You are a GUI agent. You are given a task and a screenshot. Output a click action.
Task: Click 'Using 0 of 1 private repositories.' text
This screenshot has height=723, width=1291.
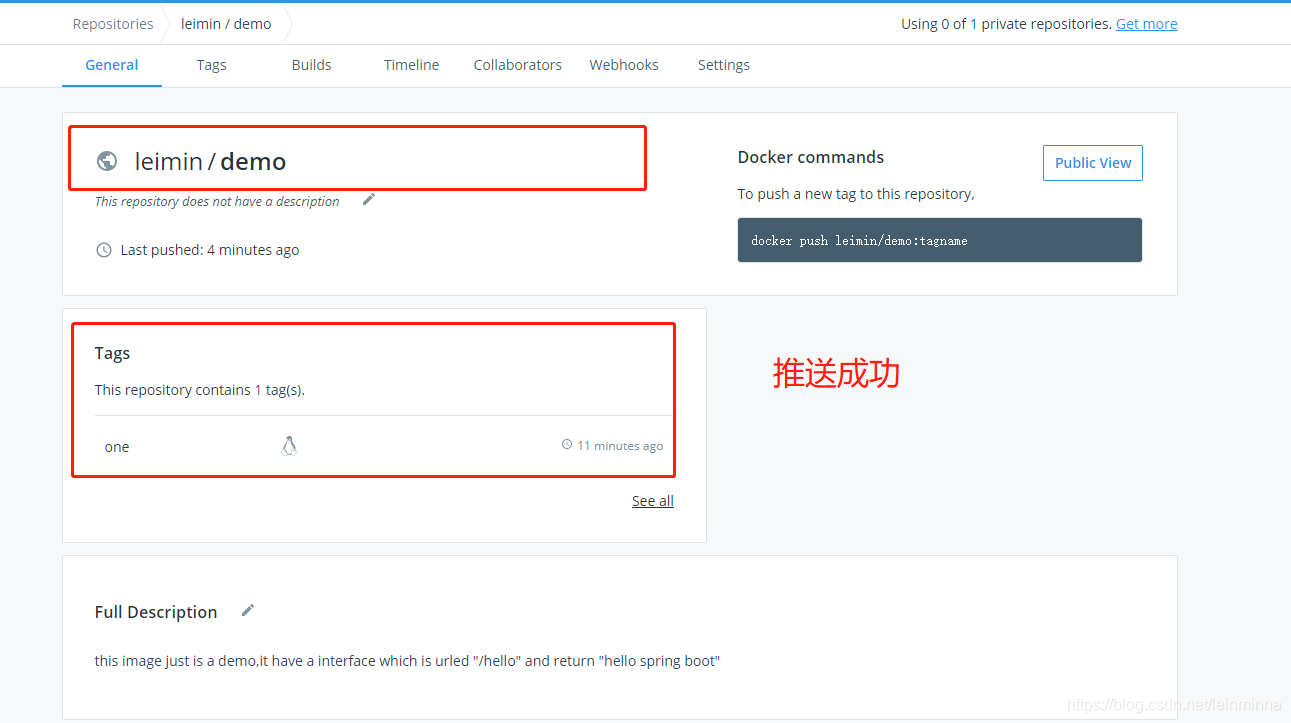point(1006,24)
